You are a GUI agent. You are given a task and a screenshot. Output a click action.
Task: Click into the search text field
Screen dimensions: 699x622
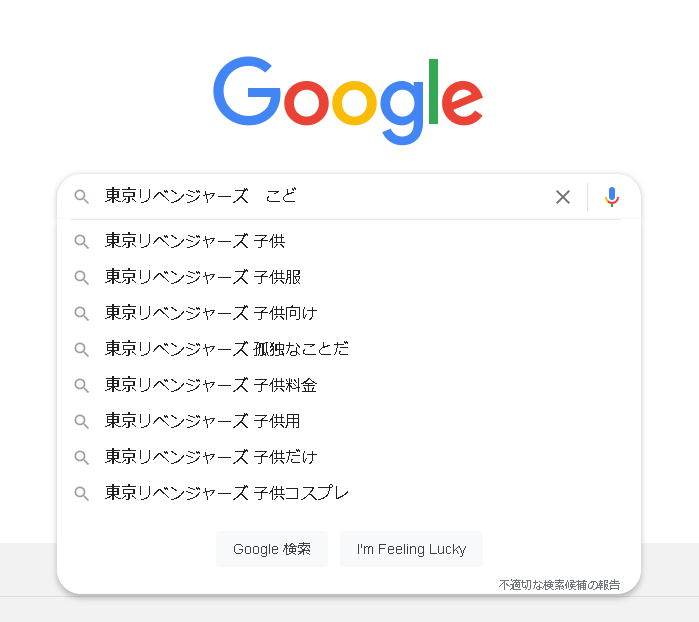(325, 197)
